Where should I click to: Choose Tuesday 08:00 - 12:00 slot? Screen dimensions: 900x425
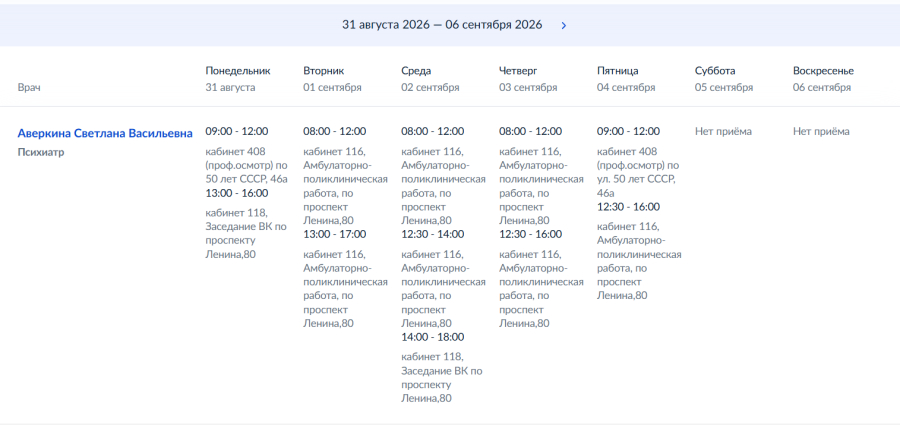click(x=335, y=131)
